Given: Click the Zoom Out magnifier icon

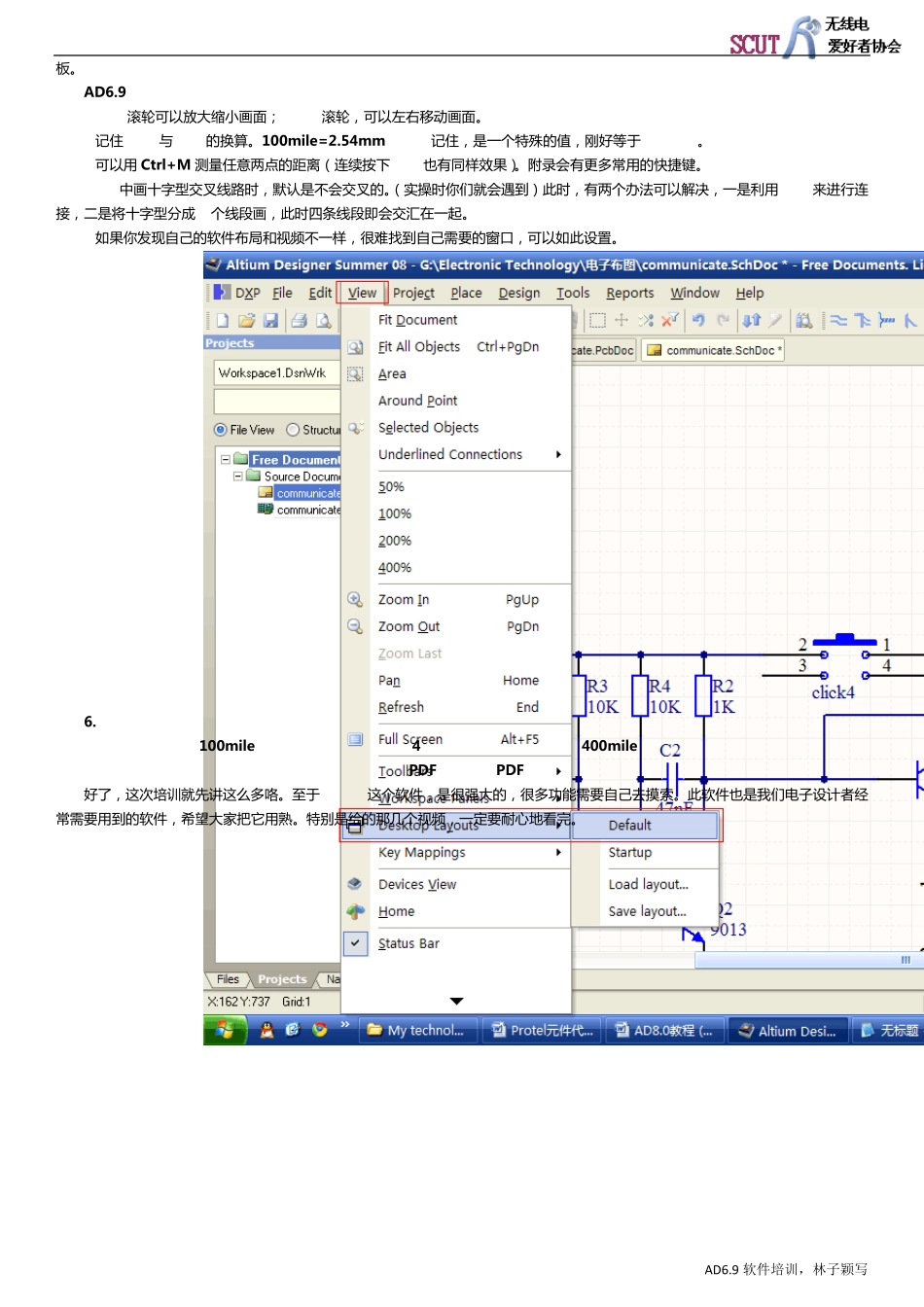Looking at the screenshot, I should [356, 627].
